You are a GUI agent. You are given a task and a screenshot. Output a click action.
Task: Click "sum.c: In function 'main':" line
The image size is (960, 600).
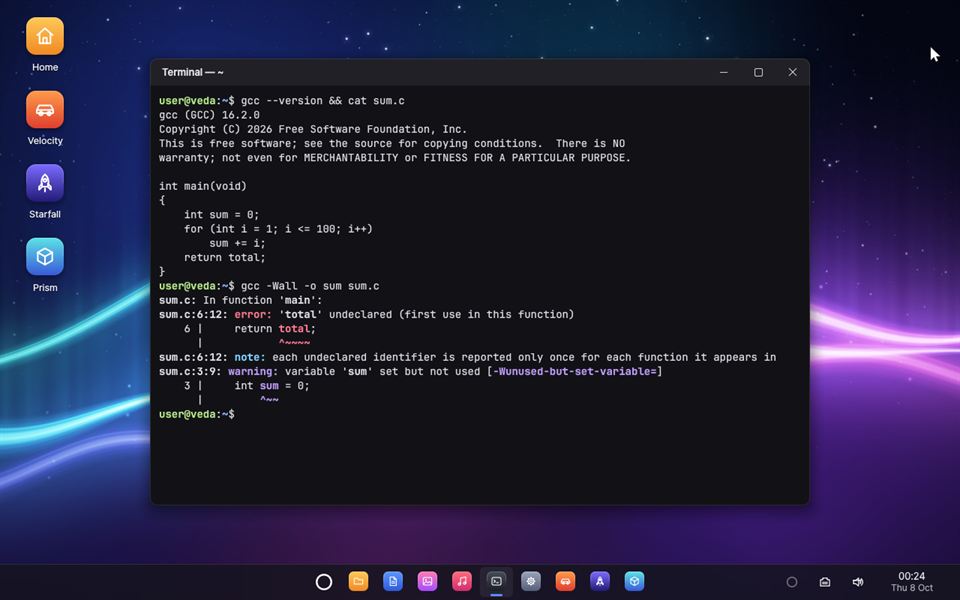(x=241, y=301)
